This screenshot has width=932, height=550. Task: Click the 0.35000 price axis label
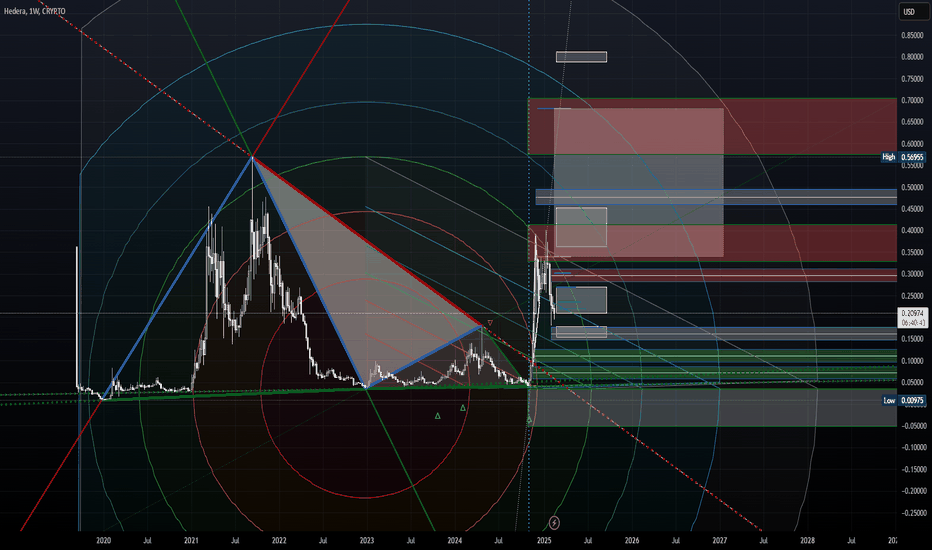coord(912,253)
